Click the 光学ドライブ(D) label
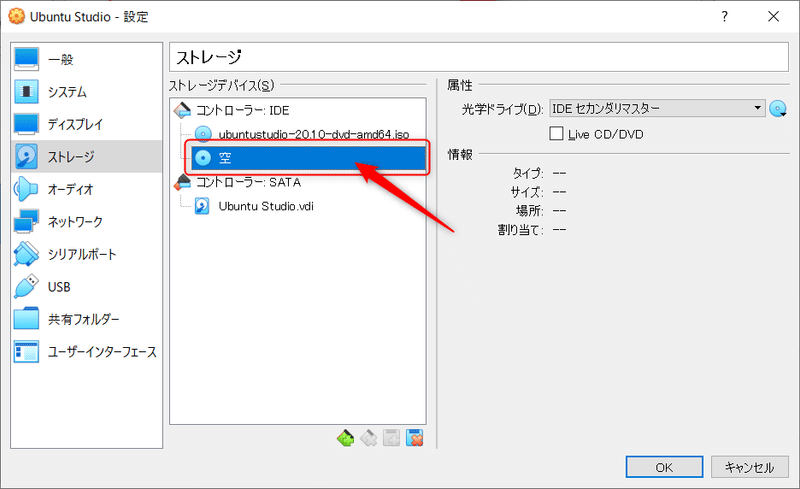 click(x=503, y=109)
